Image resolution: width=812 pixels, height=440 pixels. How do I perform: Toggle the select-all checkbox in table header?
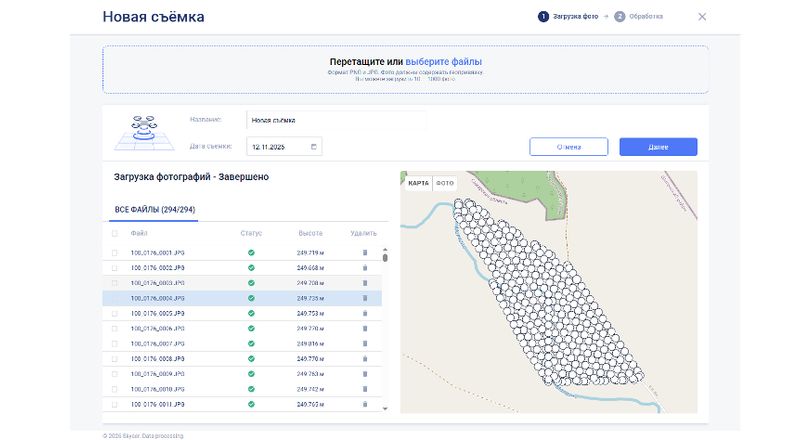point(114,233)
